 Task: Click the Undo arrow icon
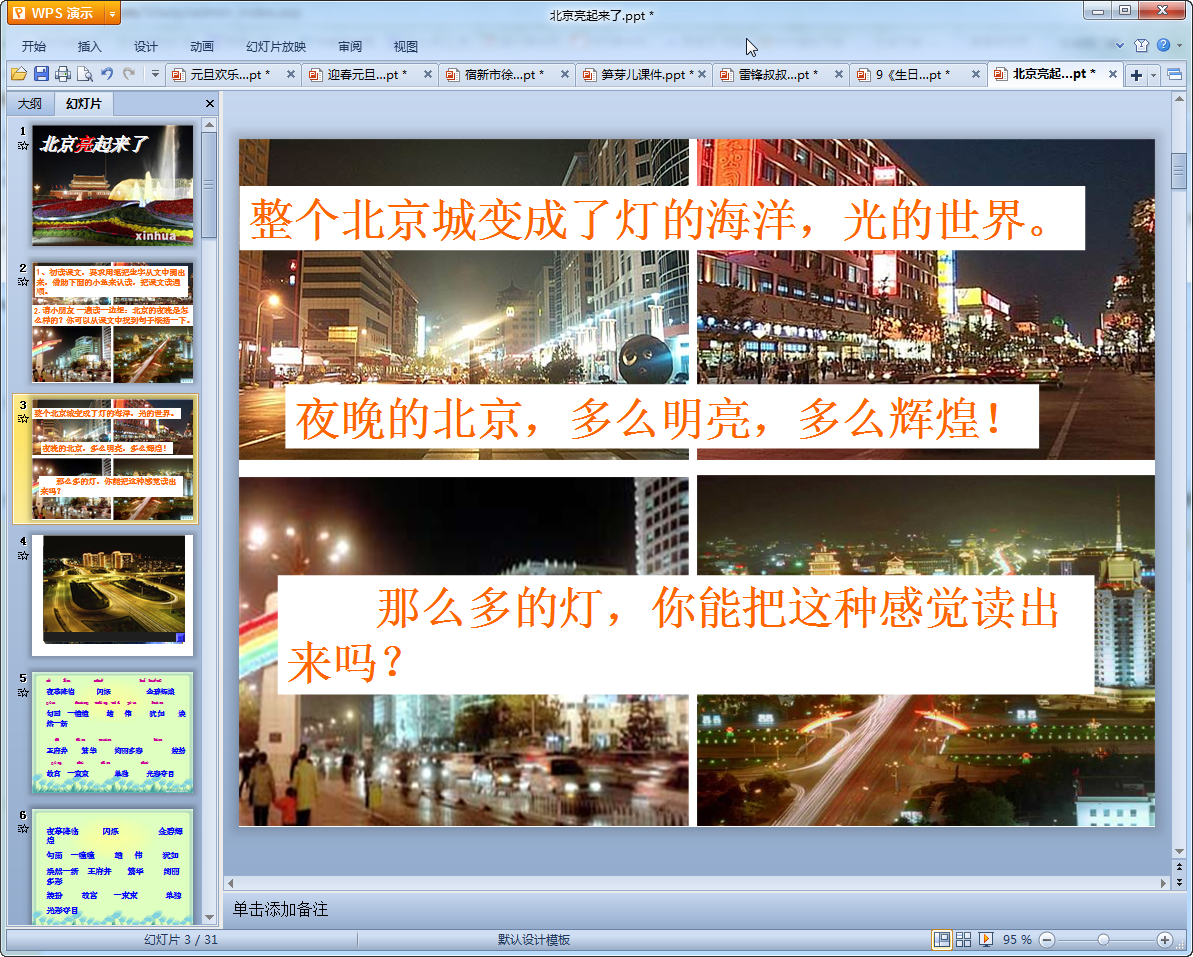[107, 74]
